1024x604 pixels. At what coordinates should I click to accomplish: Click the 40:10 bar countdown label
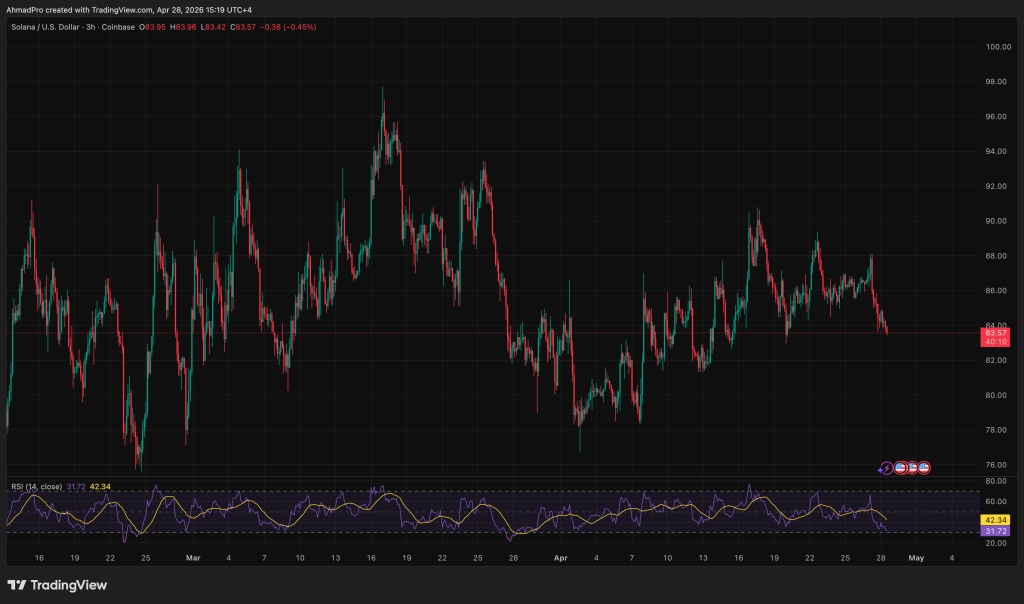(x=995, y=342)
